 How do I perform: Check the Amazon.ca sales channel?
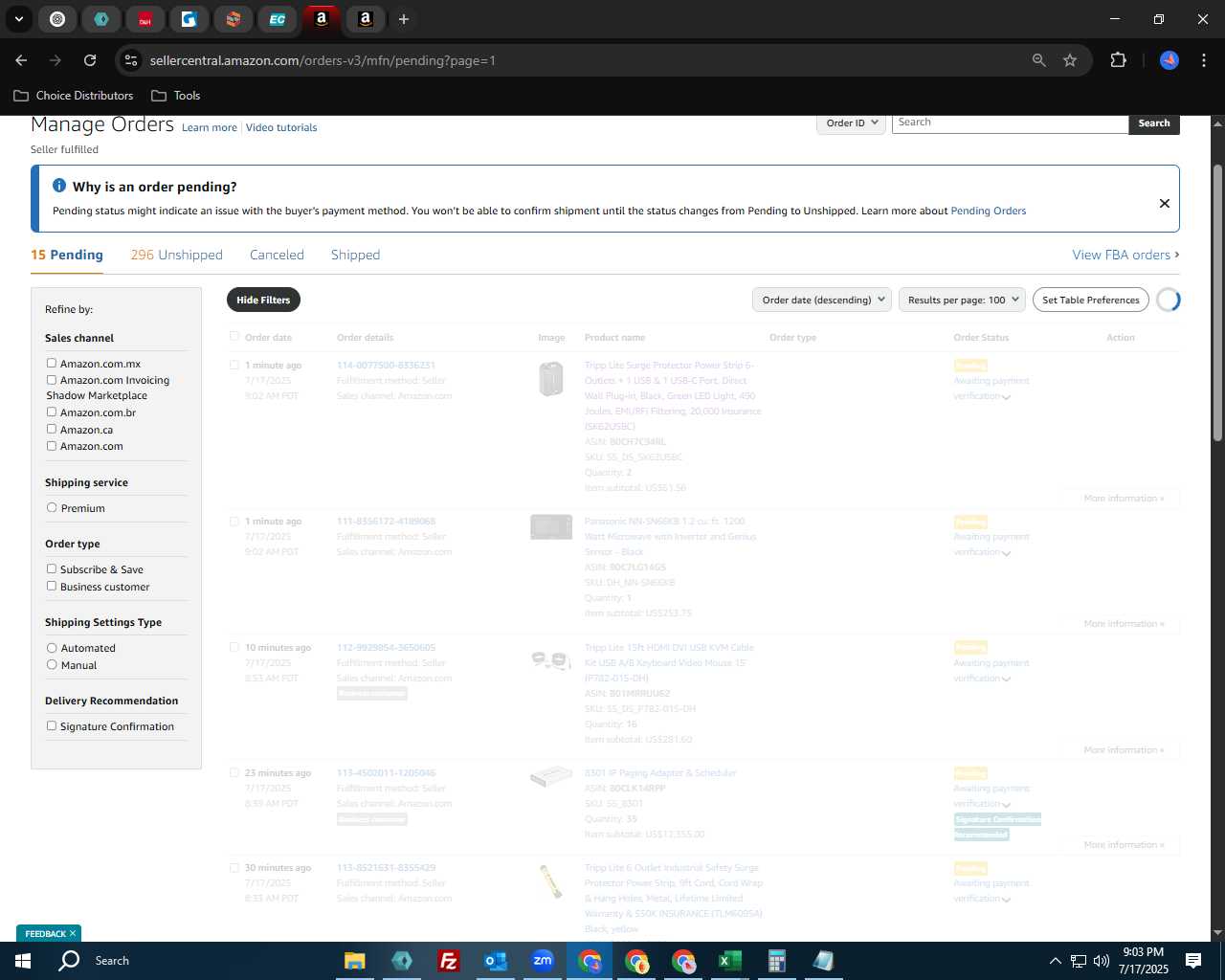pyautogui.click(x=52, y=429)
